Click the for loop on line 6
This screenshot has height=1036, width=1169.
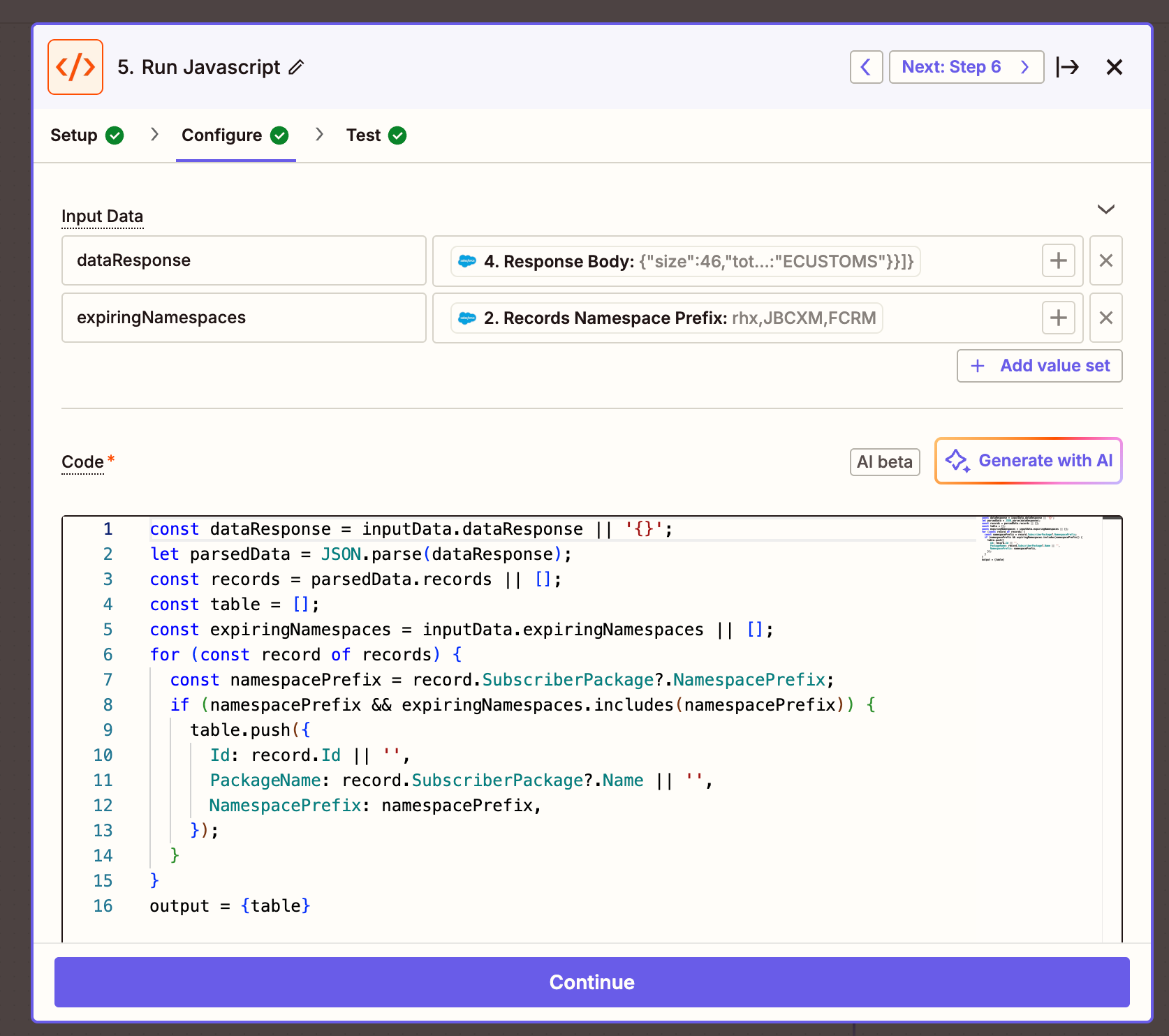click(306, 655)
